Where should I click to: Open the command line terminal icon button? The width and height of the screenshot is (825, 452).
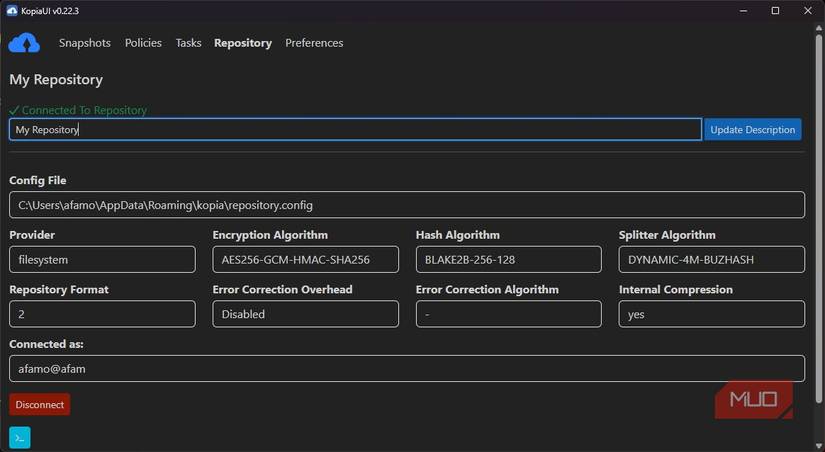(x=20, y=437)
